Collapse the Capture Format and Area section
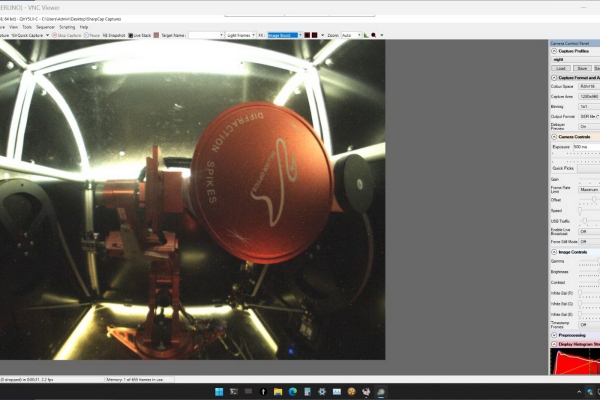 tap(554, 78)
